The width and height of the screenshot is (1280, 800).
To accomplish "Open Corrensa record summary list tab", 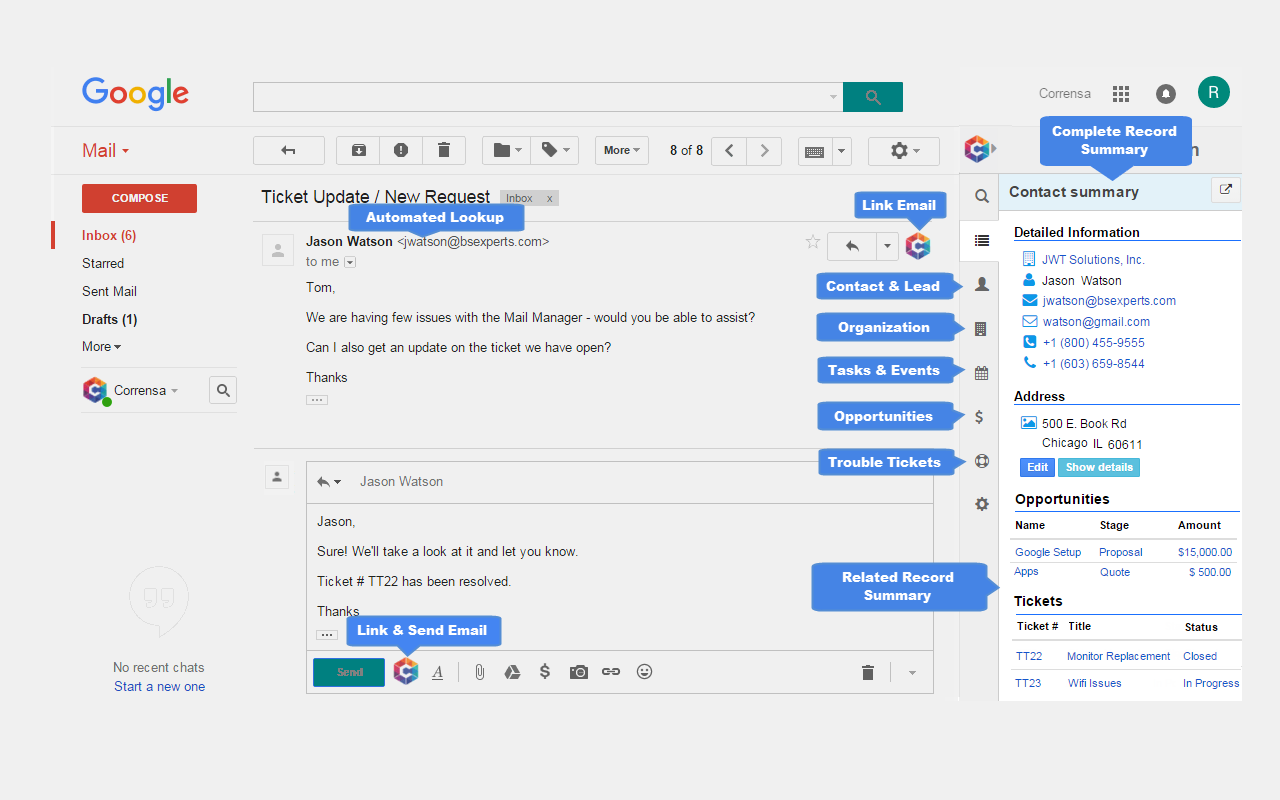I will 982,240.
